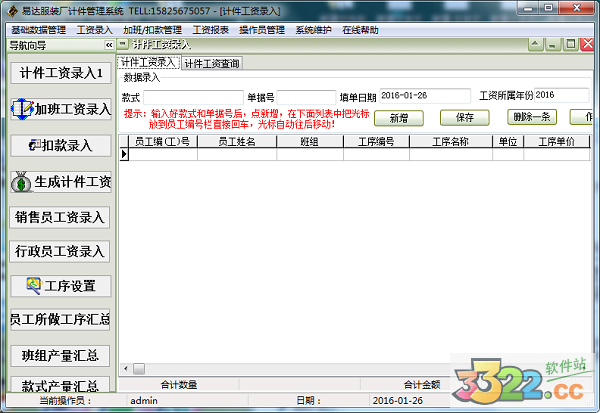Image resolution: width=600 pixels, height=413 pixels.
Task: Click the inner window up arrow button
Action: coord(536,45)
